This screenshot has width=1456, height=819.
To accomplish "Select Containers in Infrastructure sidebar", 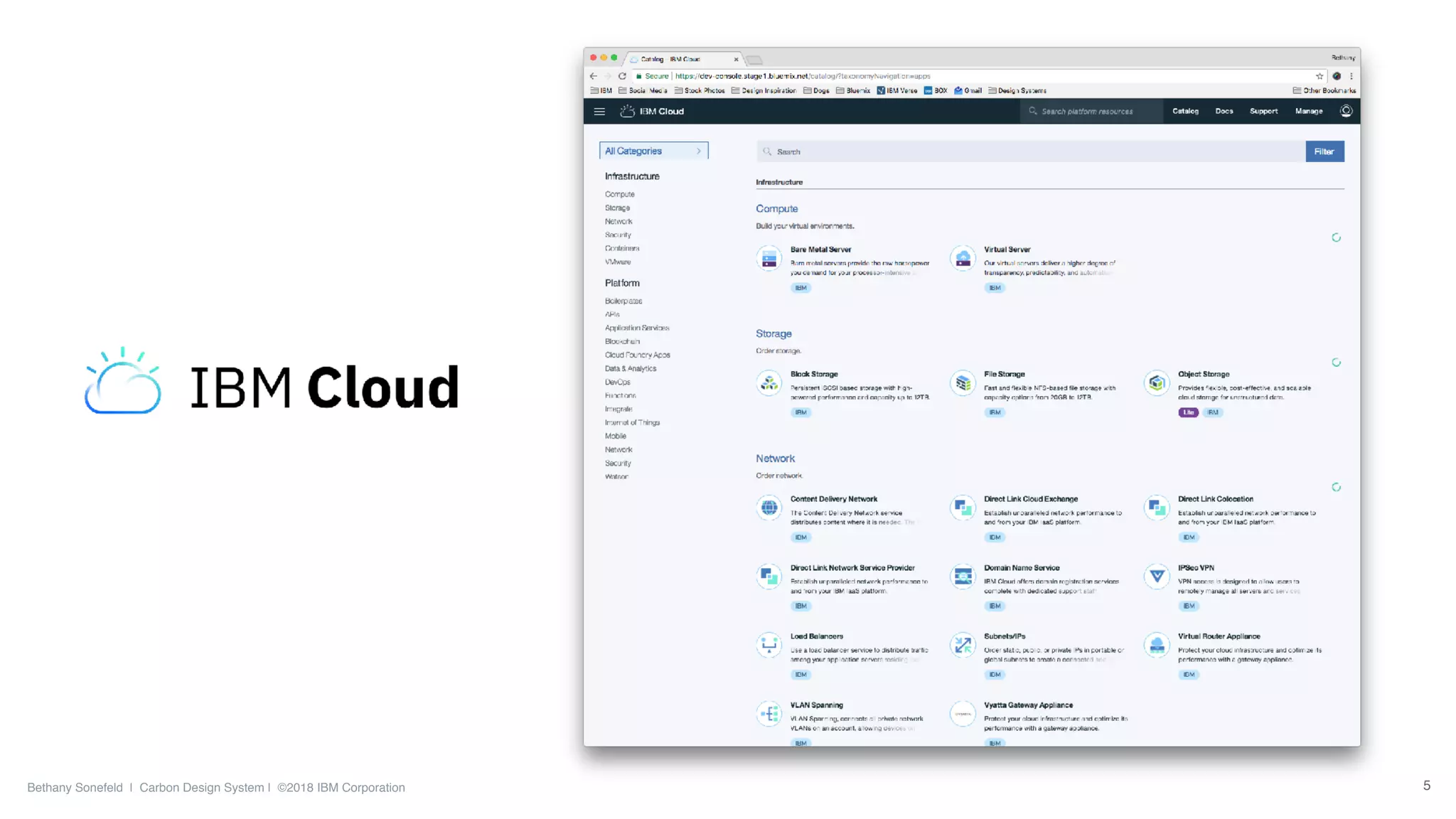I will (621, 249).
